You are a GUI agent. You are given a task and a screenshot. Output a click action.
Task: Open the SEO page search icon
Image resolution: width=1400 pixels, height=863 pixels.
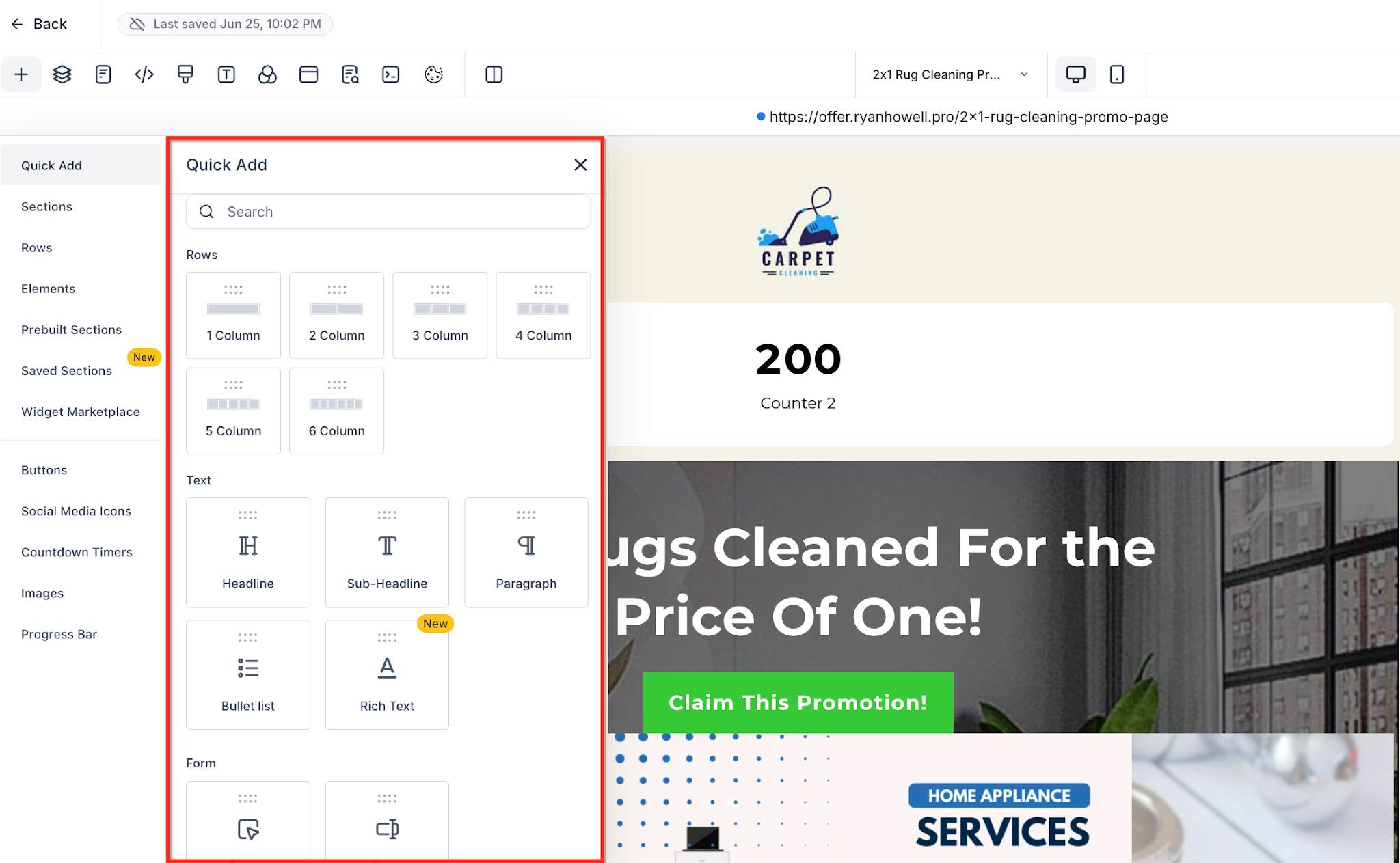[350, 74]
